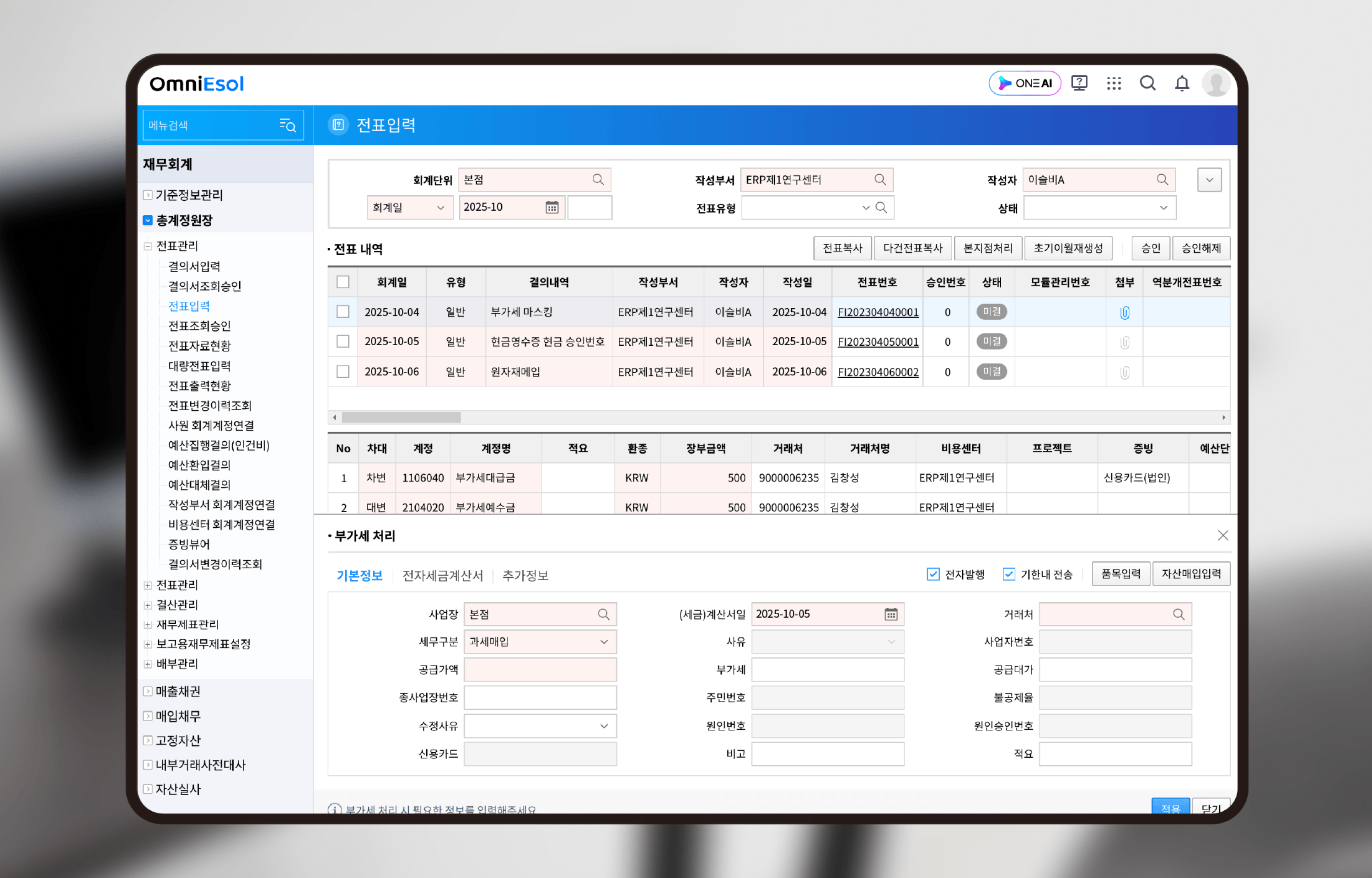This screenshot has height=878, width=1372.
Task: Click the 전표복사 button
Action: (842, 249)
